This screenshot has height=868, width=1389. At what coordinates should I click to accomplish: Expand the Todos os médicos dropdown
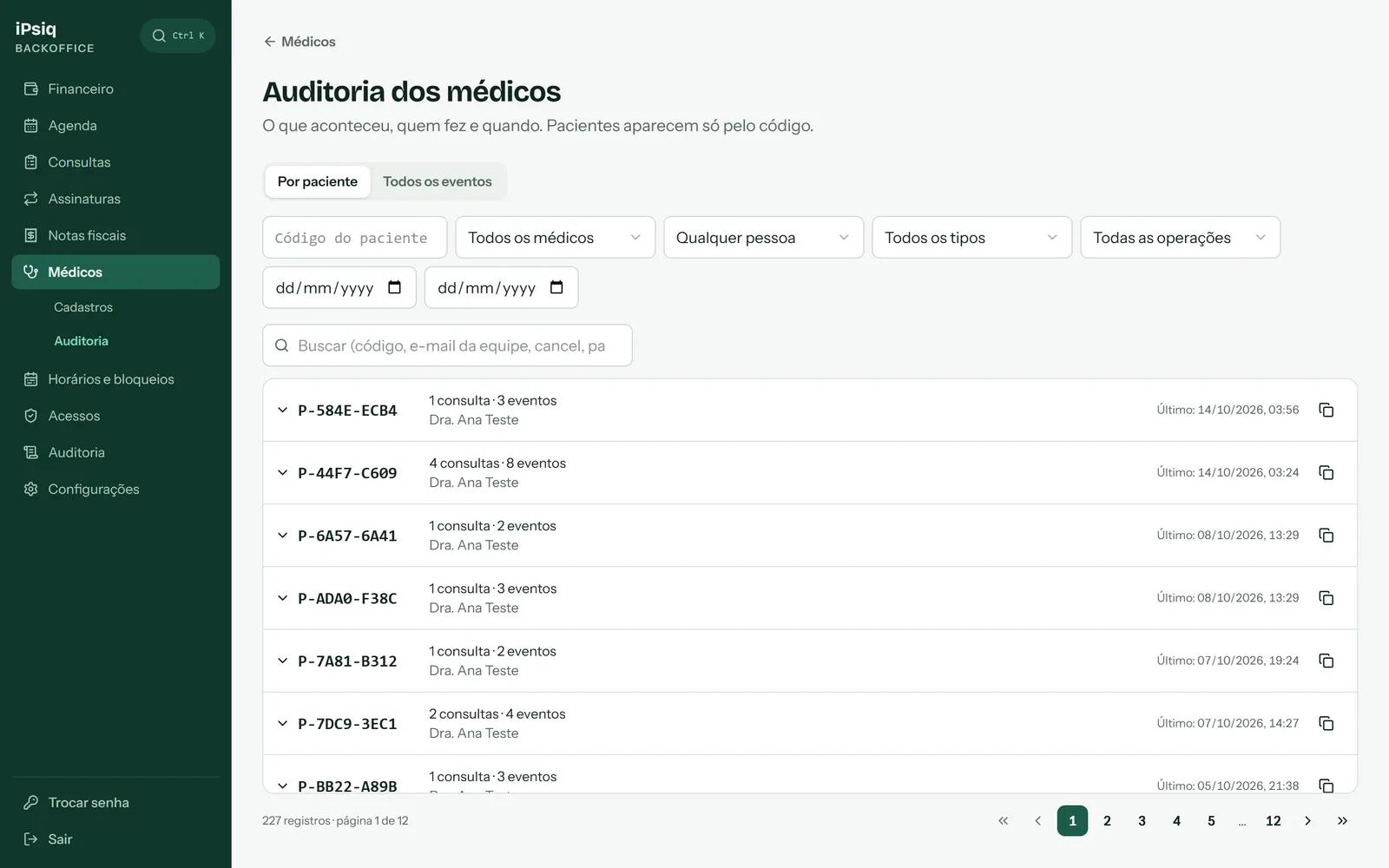[x=555, y=237]
